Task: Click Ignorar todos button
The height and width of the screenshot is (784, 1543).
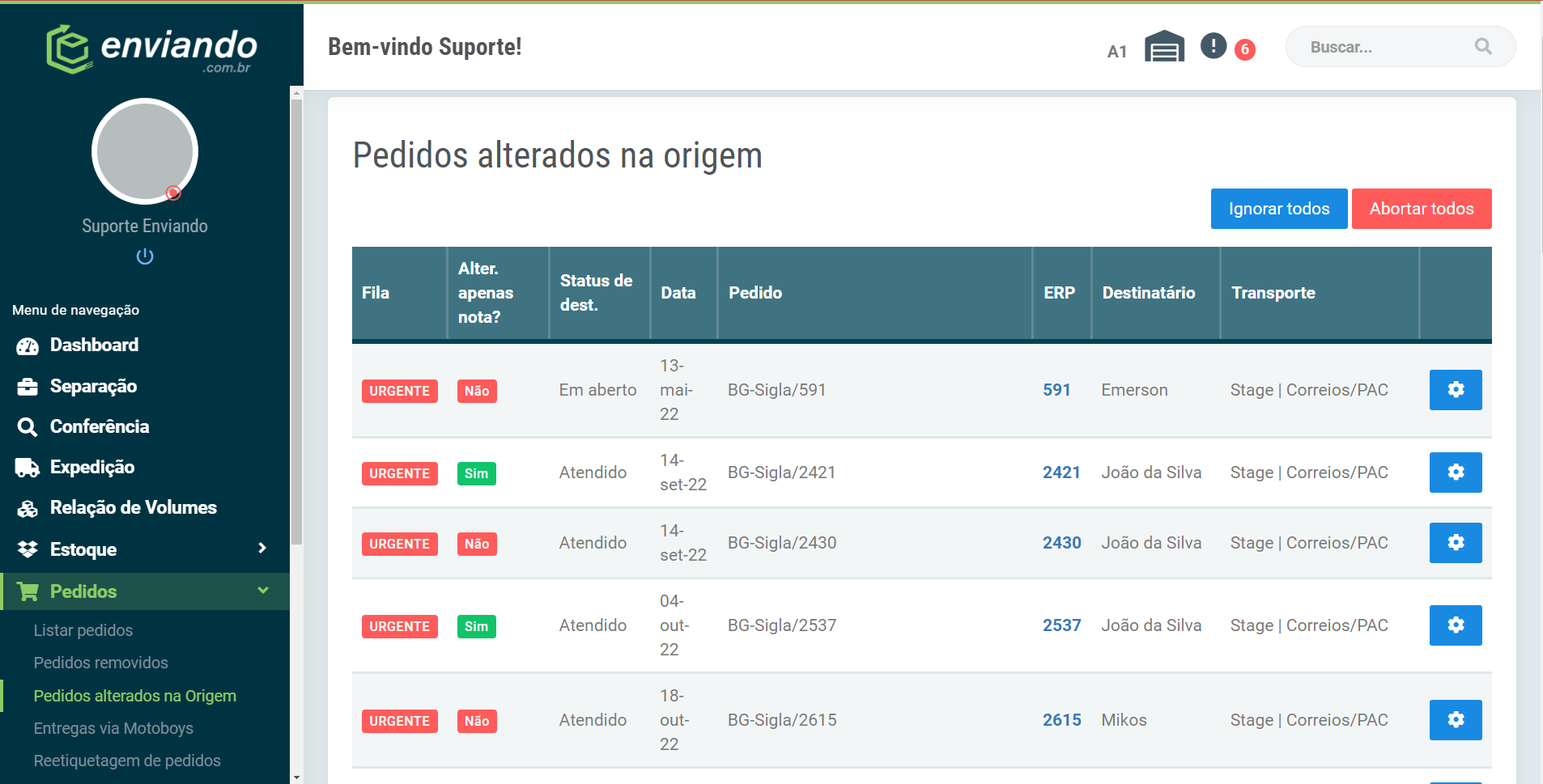Action: 1278,209
